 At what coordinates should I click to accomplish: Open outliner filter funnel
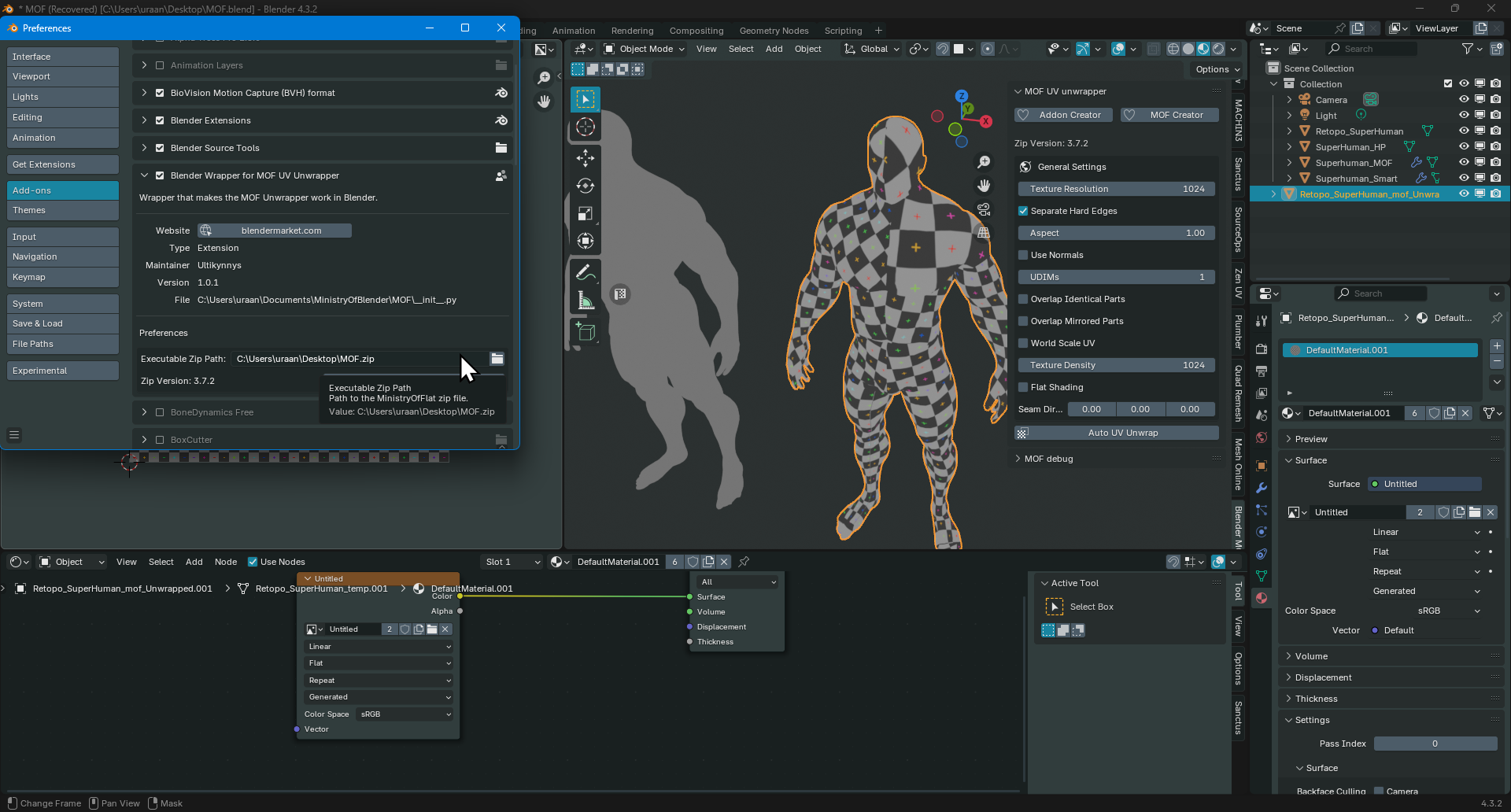(x=1468, y=49)
